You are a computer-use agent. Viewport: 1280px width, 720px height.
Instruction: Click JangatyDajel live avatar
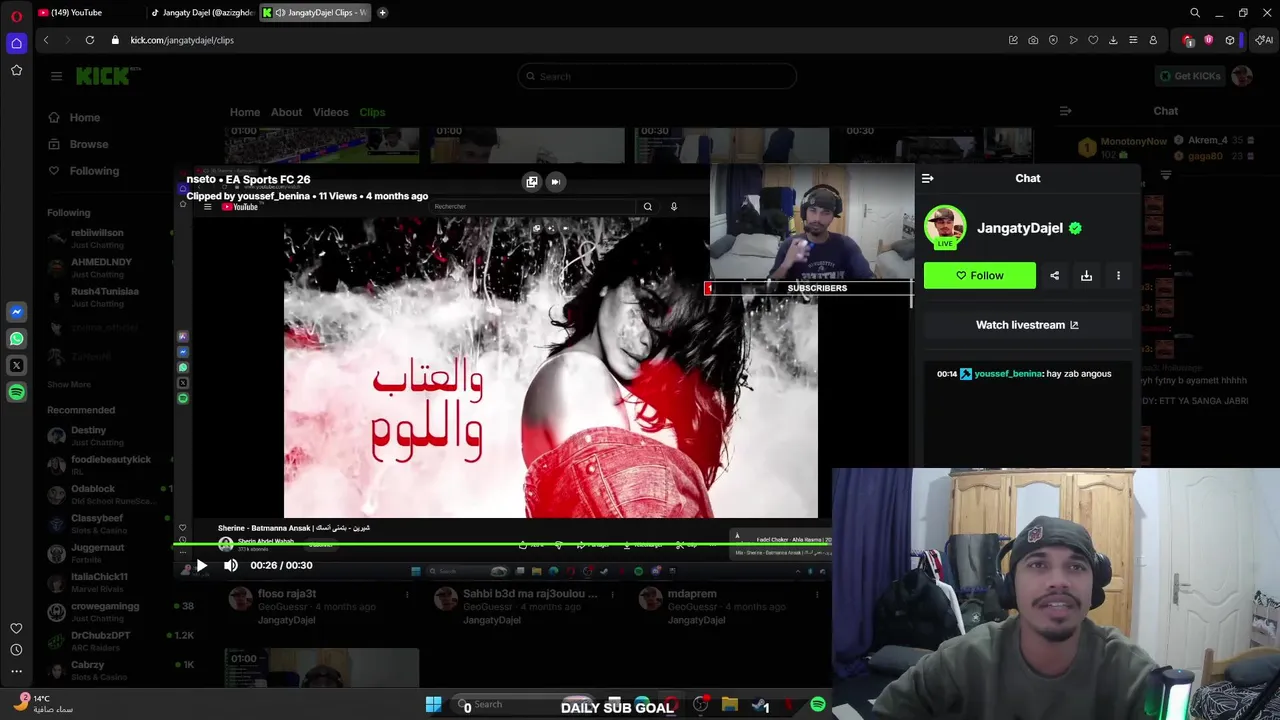click(945, 226)
